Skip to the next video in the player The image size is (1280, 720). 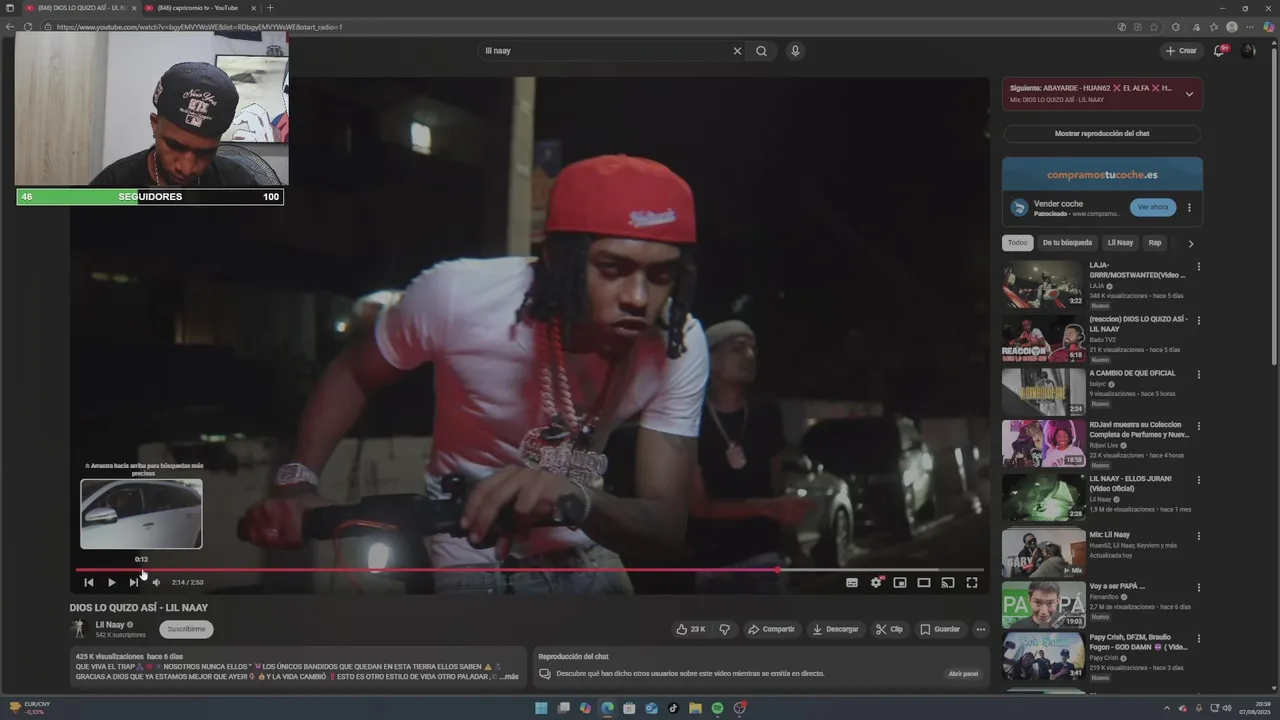134,582
